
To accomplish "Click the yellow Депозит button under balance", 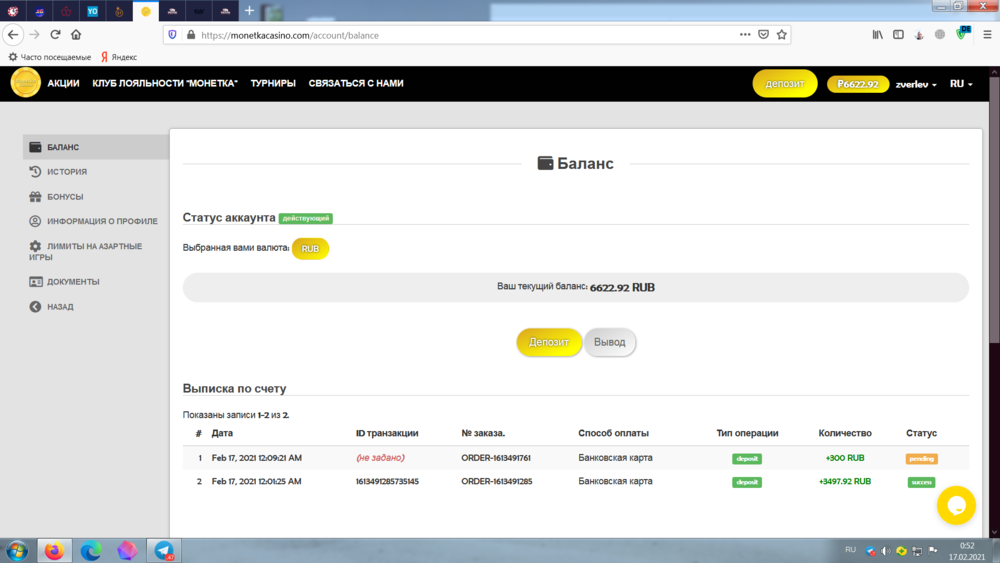I will coord(548,342).
